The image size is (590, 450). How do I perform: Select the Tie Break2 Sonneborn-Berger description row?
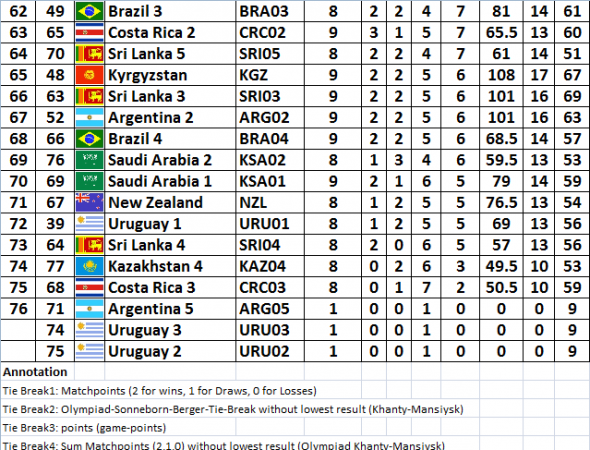click(x=233, y=409)
